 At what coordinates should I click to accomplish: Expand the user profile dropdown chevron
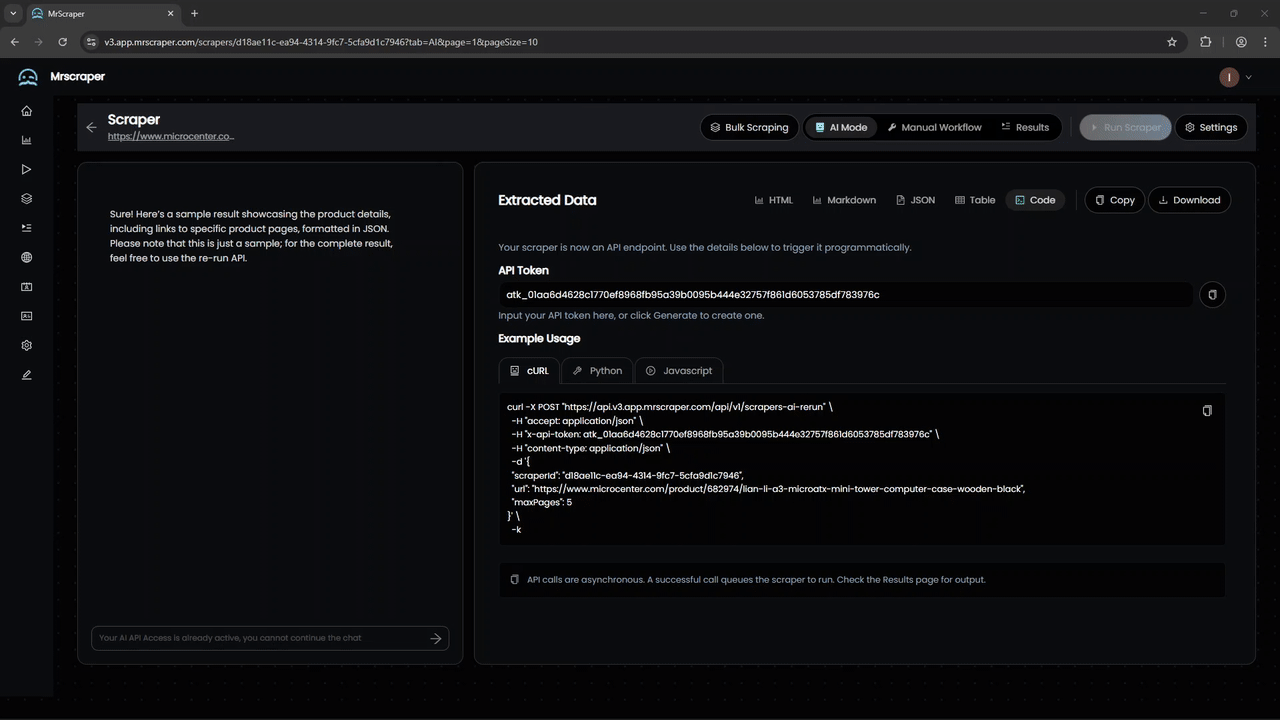(1248, 77)
